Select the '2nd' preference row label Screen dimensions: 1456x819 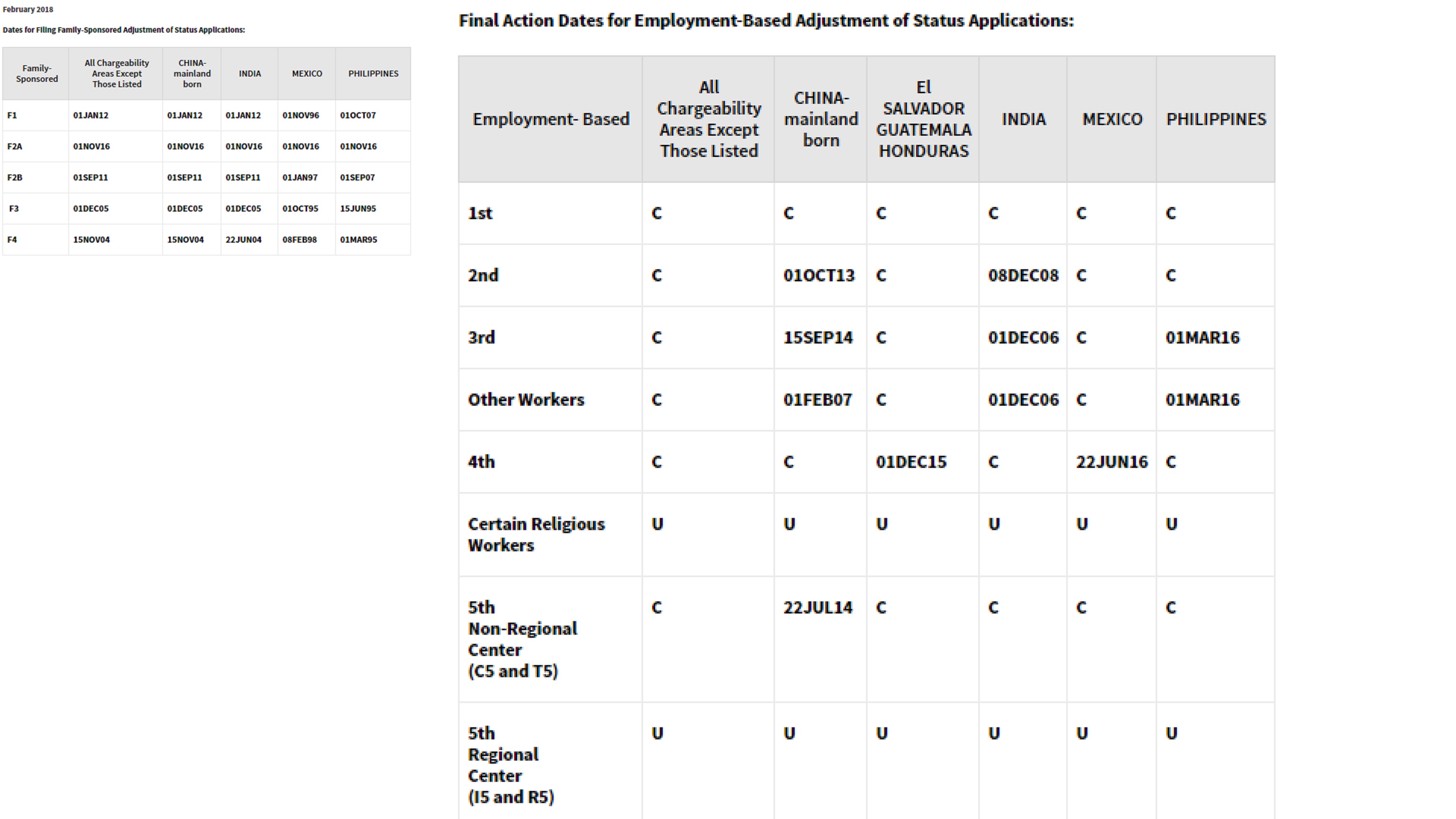tap(483, 276)
